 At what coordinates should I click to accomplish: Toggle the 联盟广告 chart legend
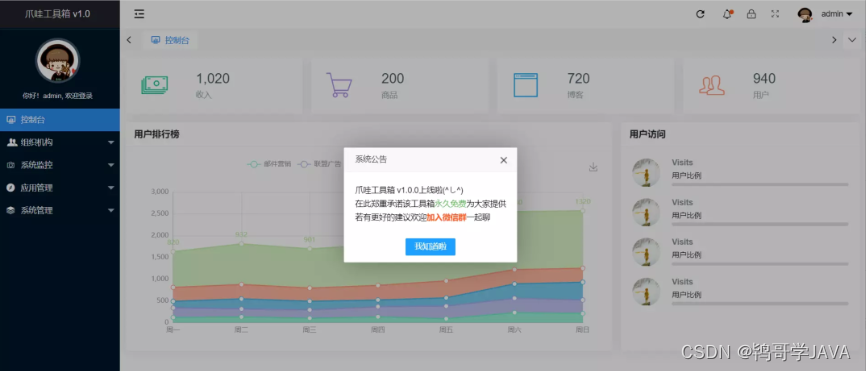319,164
